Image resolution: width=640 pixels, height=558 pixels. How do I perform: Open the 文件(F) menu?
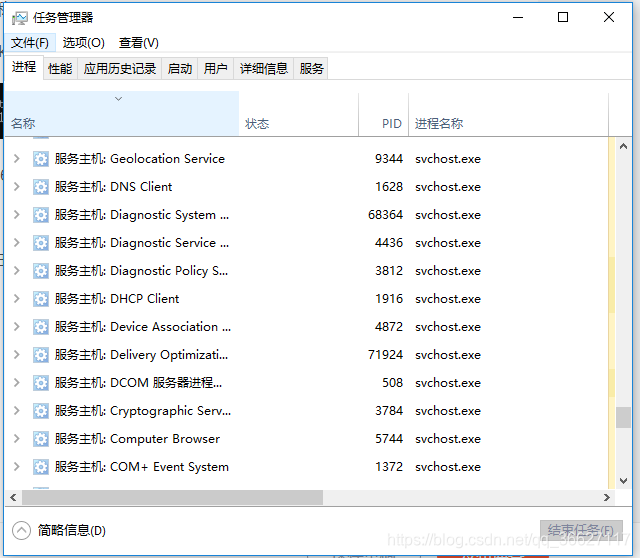coord(30,43)
